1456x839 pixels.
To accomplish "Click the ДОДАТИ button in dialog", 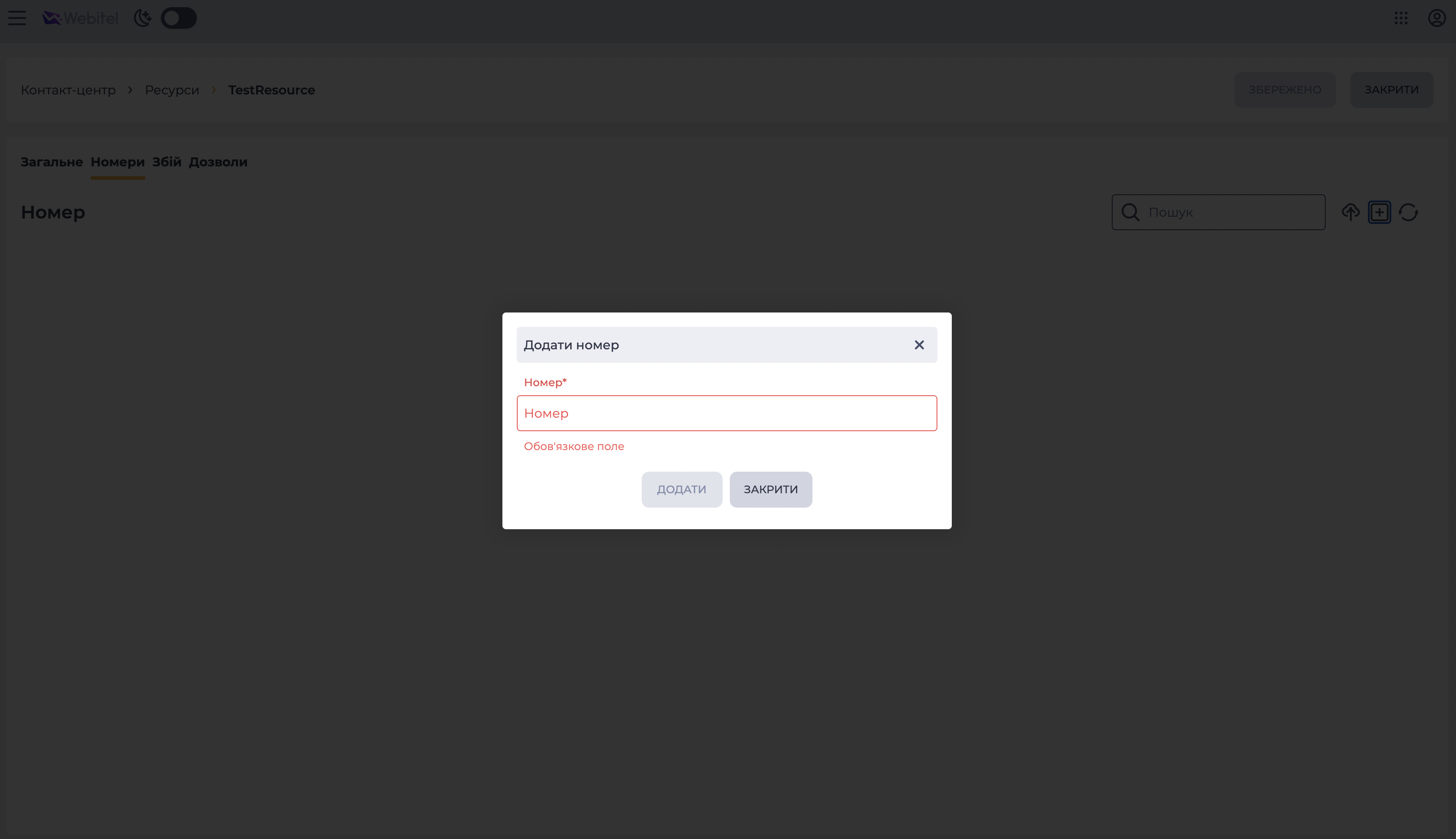I will click(681, 489).
